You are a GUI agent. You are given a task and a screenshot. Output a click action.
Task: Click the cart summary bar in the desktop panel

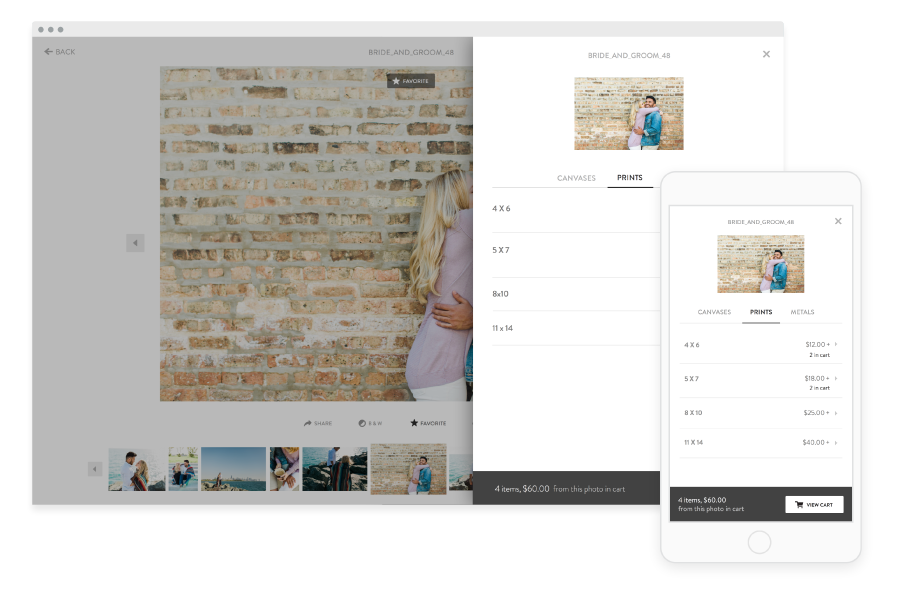[x=567, y=488]
